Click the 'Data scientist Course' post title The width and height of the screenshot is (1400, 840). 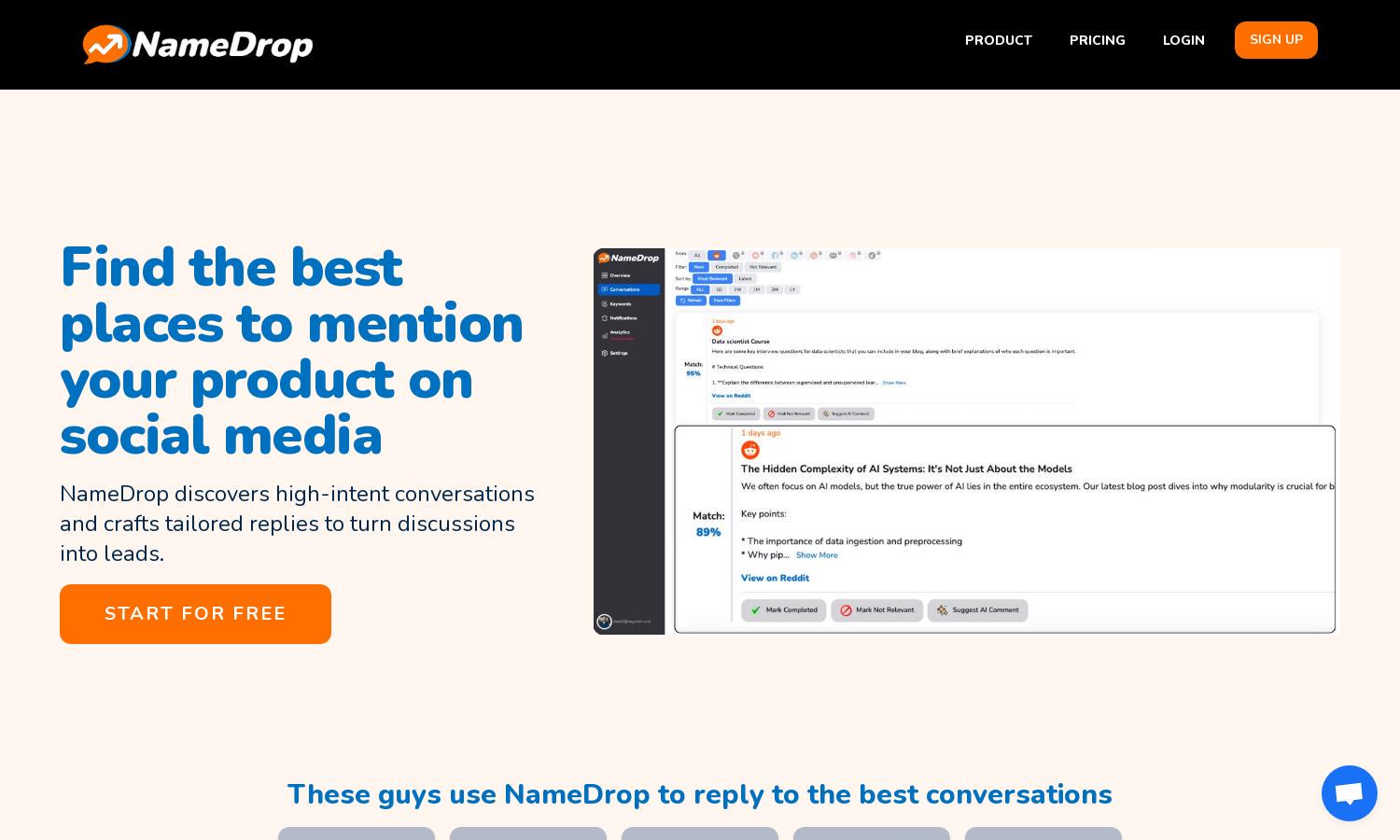point(740,342)
